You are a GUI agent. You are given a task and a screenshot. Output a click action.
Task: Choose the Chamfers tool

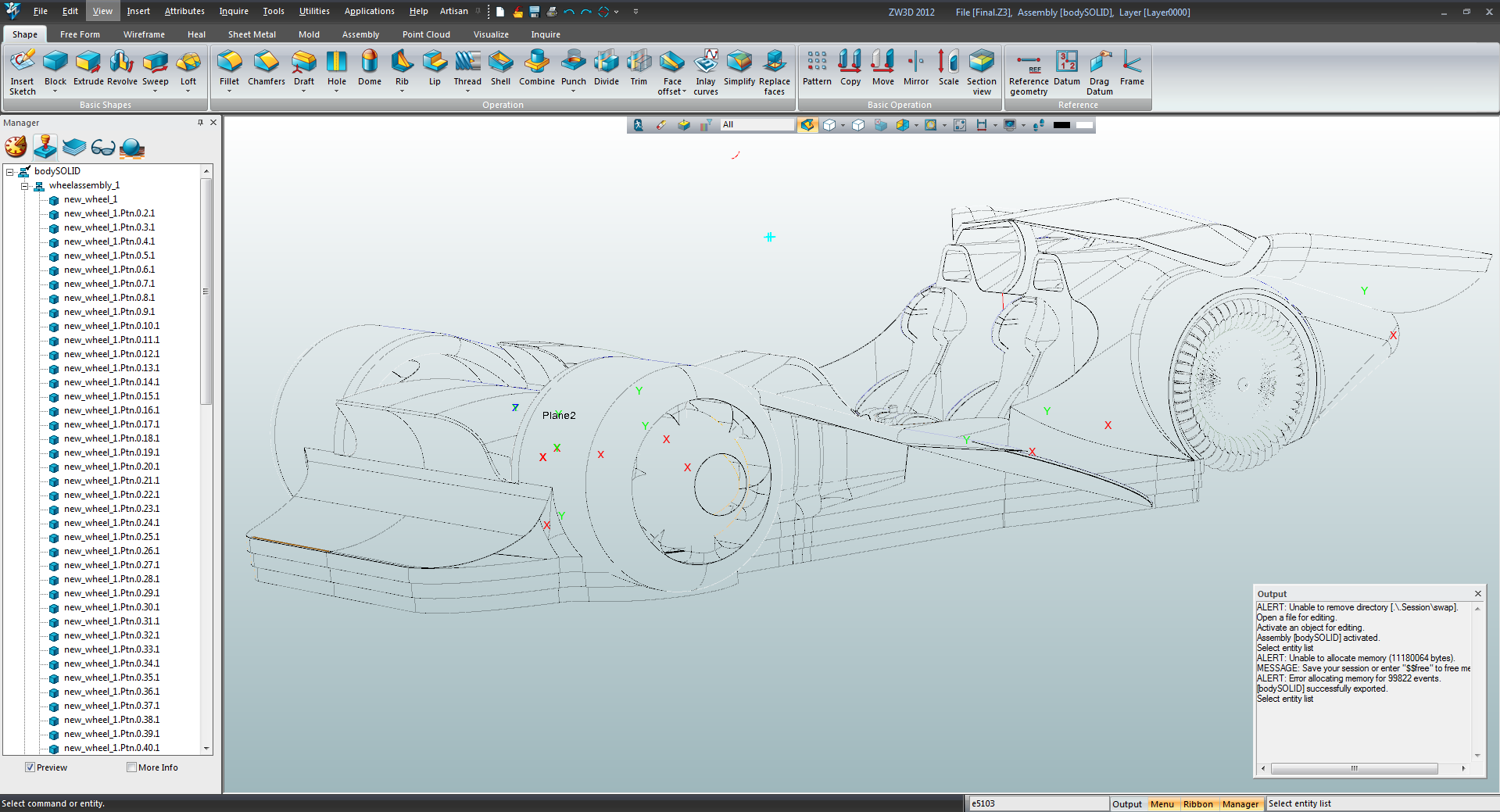[267, 68]
